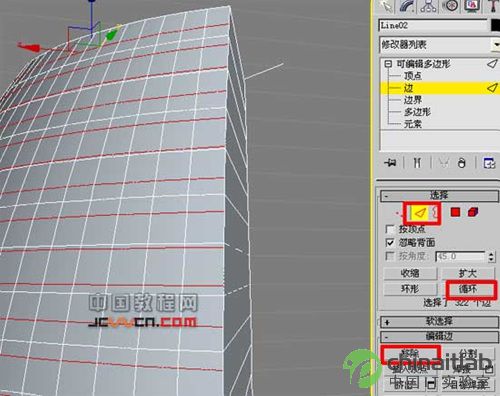Open the black object color swatch
The image size is (500, 396).
(495, 25)
